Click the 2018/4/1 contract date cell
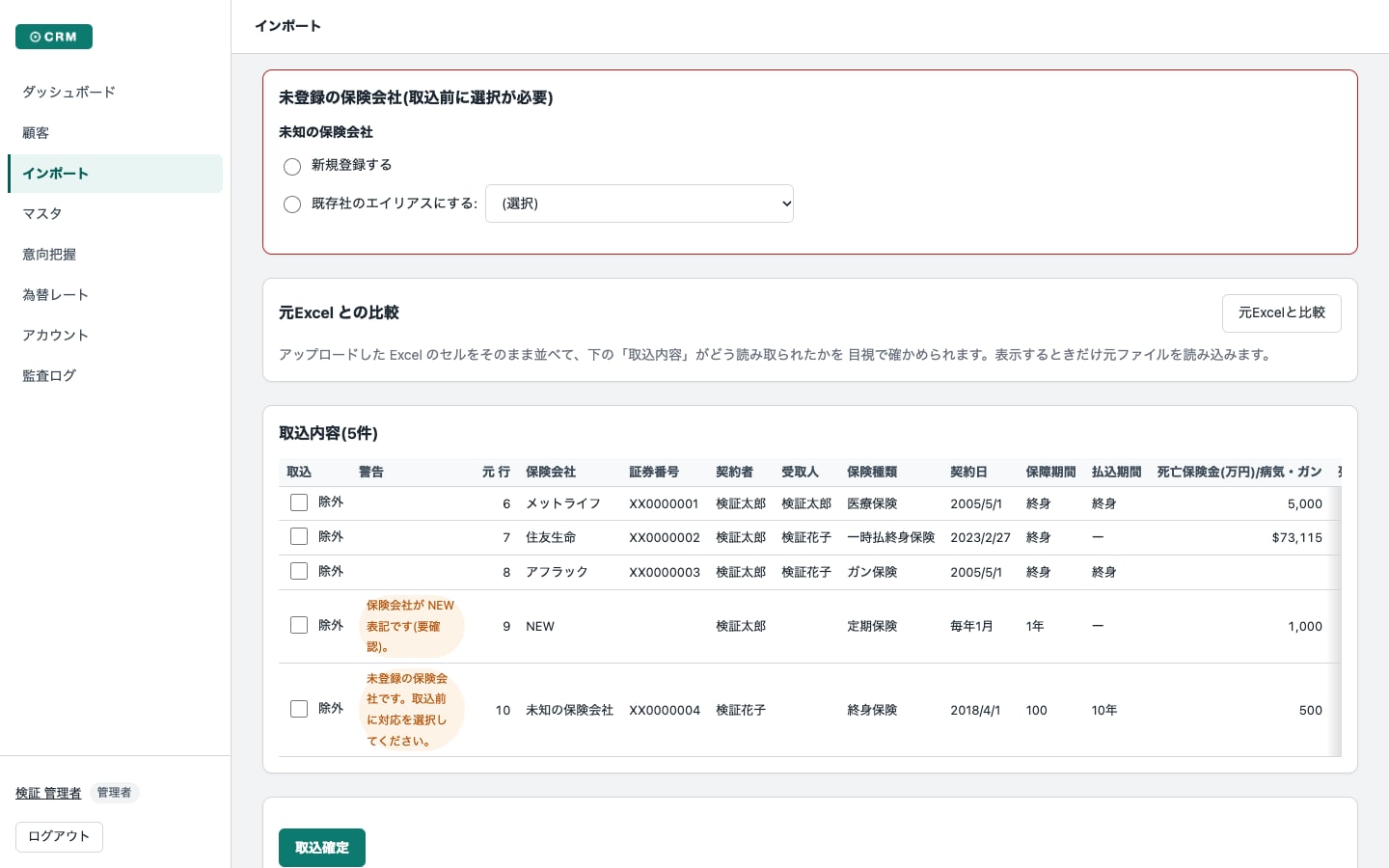The height and width of the screenshot is (868, 1389). pyautogui.click(x=975, y=710)
